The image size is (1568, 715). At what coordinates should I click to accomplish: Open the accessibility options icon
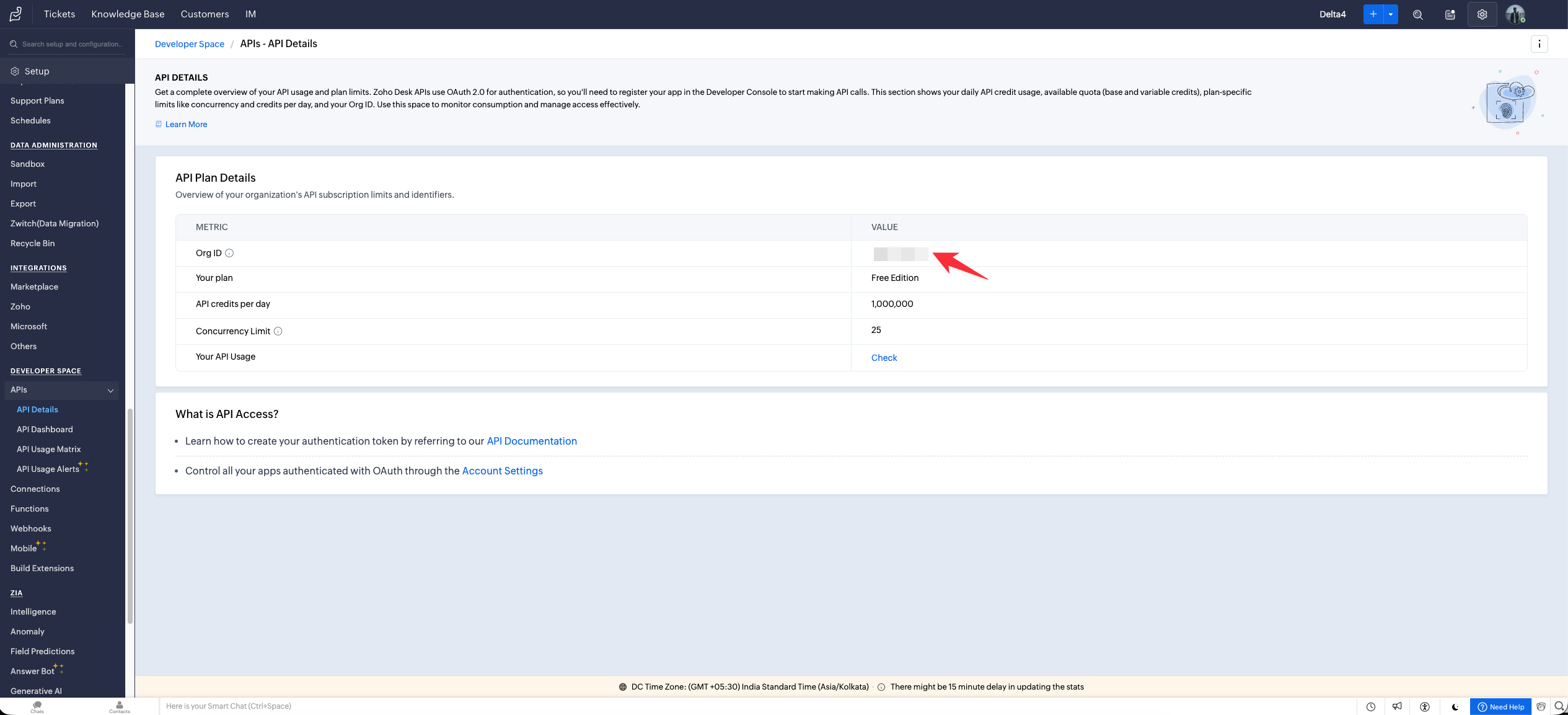(1425, 707)
